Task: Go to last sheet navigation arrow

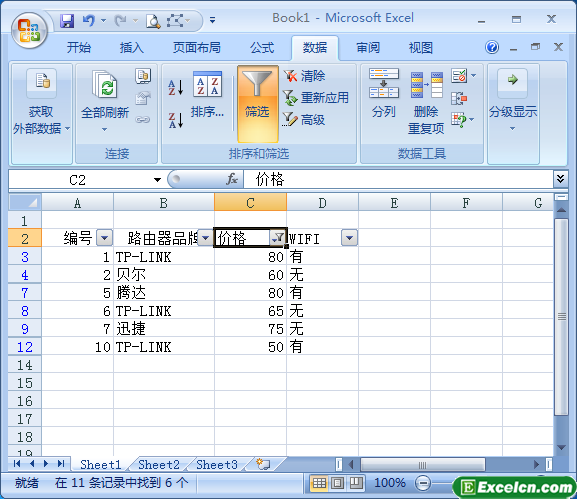Action: pos(61,464)
